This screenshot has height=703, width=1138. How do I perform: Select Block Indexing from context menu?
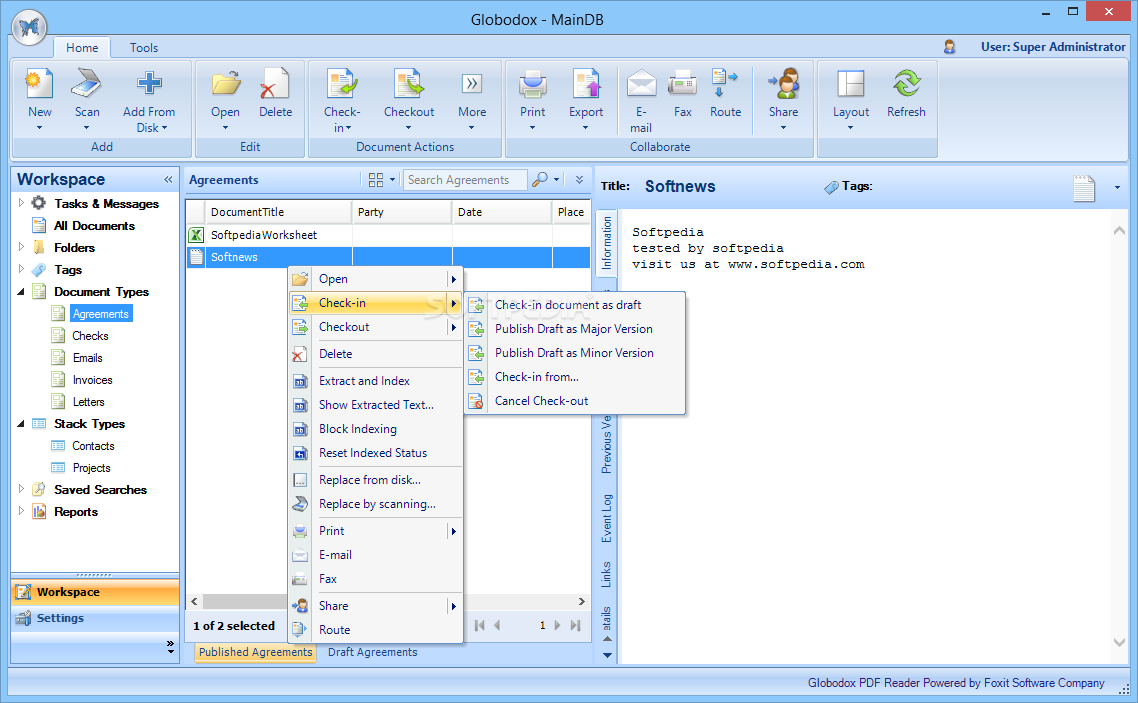376,429
